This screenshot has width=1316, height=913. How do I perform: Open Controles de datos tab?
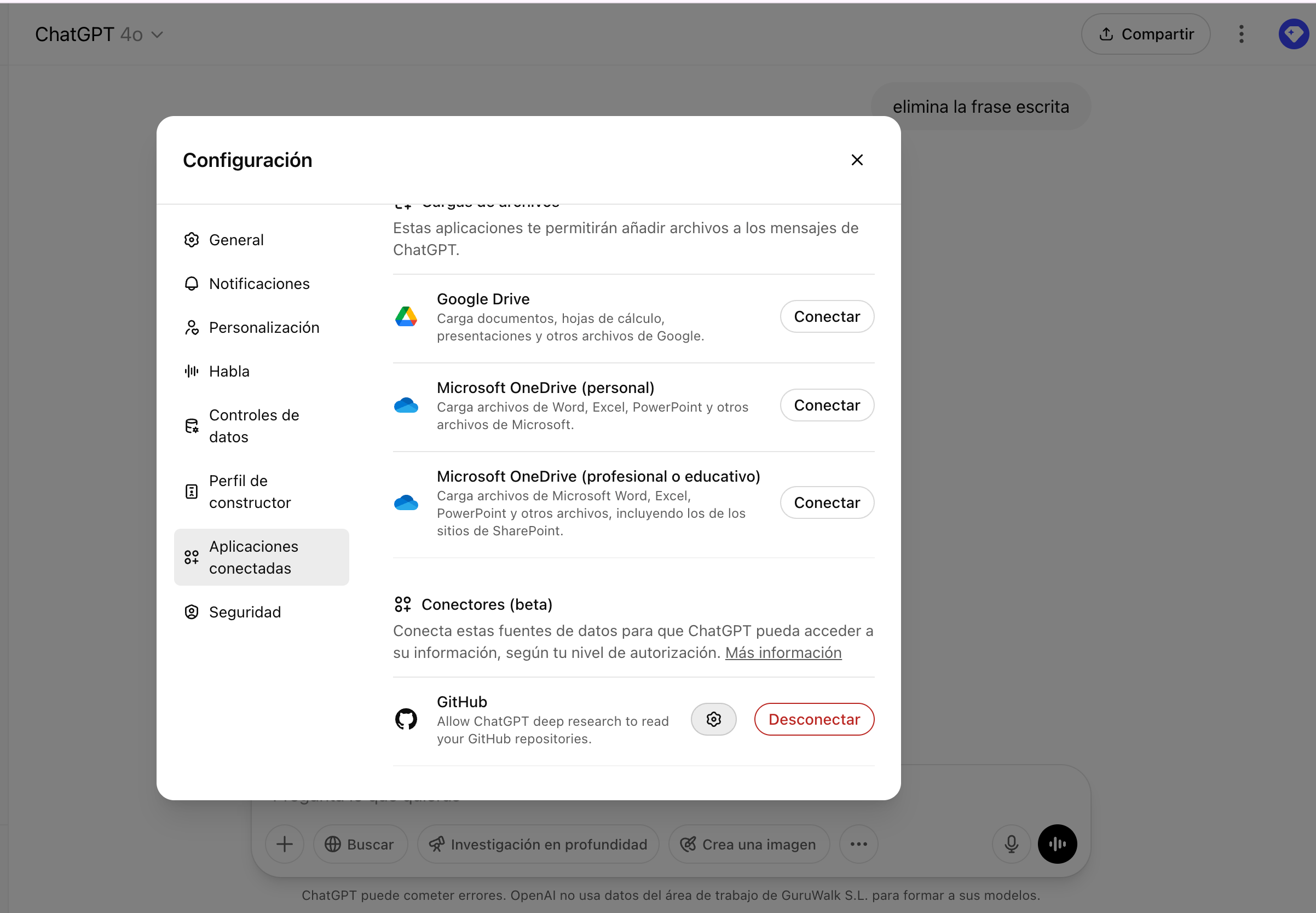[261, 426]
